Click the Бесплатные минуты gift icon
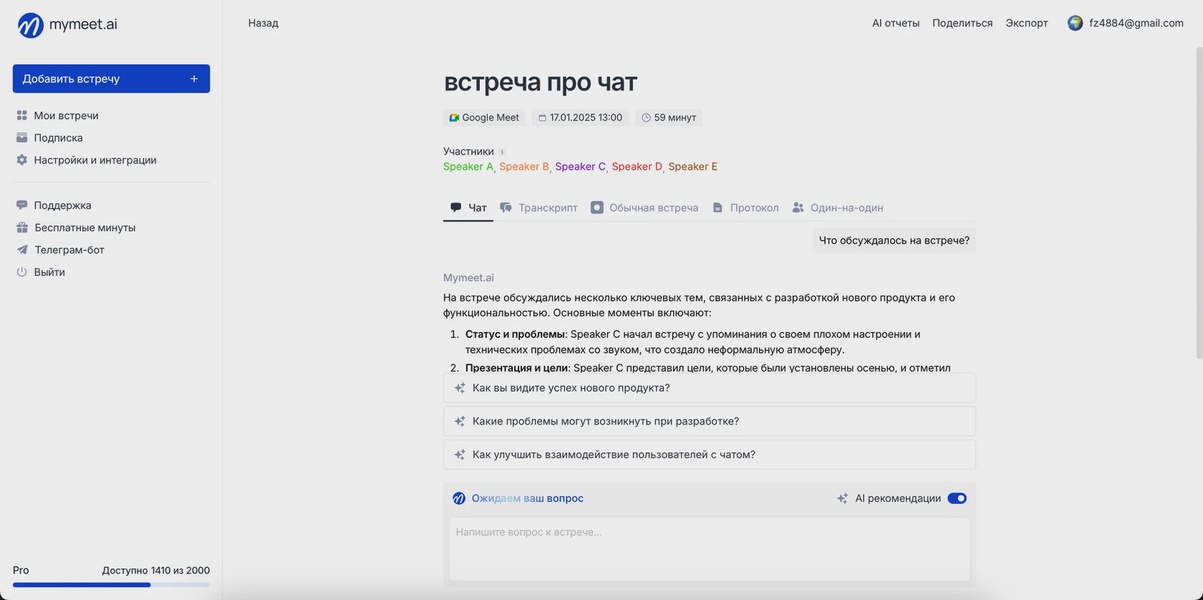1203x600 pixels. [22, 228]
